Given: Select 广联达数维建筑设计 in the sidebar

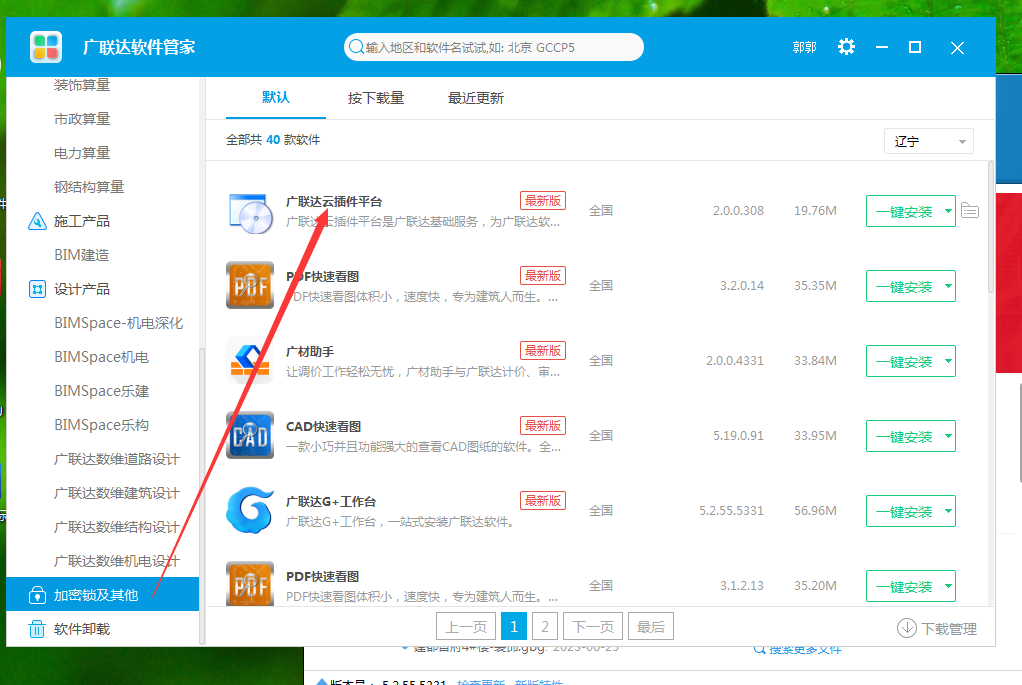Looking at the screenshot, I should pos(117,493).
